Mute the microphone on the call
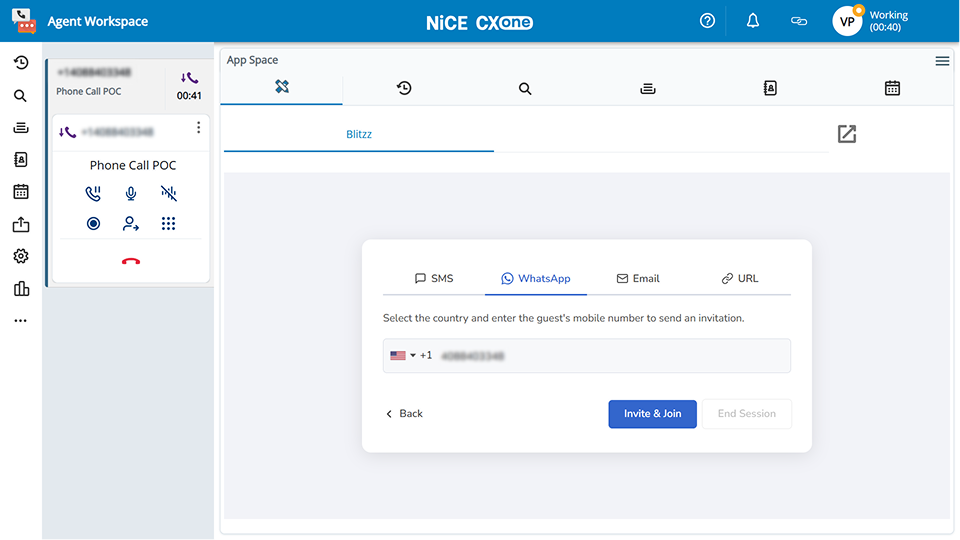The height and width of the screenshot is (540, 960). [x=131, y=193]
